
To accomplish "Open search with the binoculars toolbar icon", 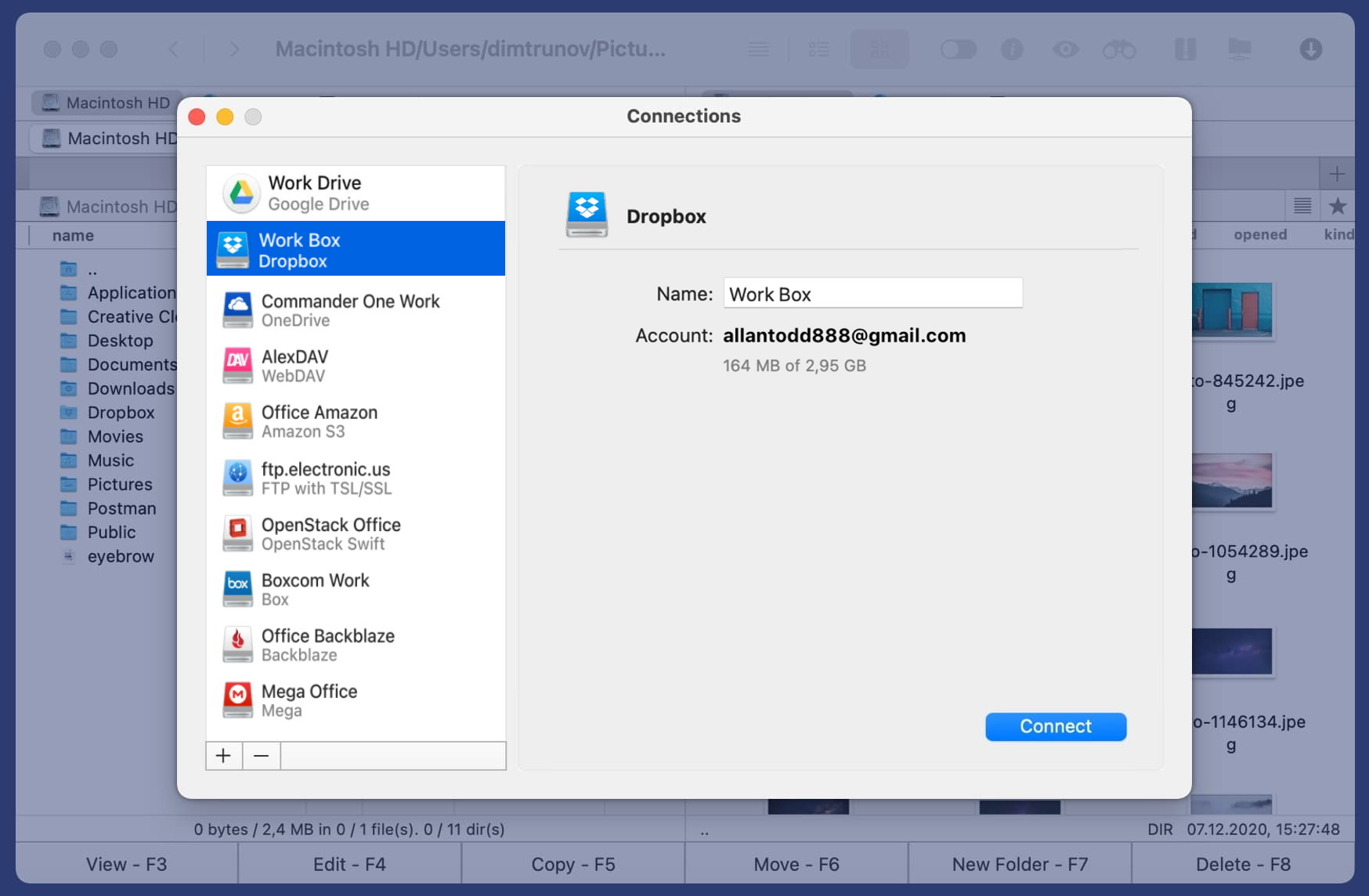I will [x=1119, y=49].
